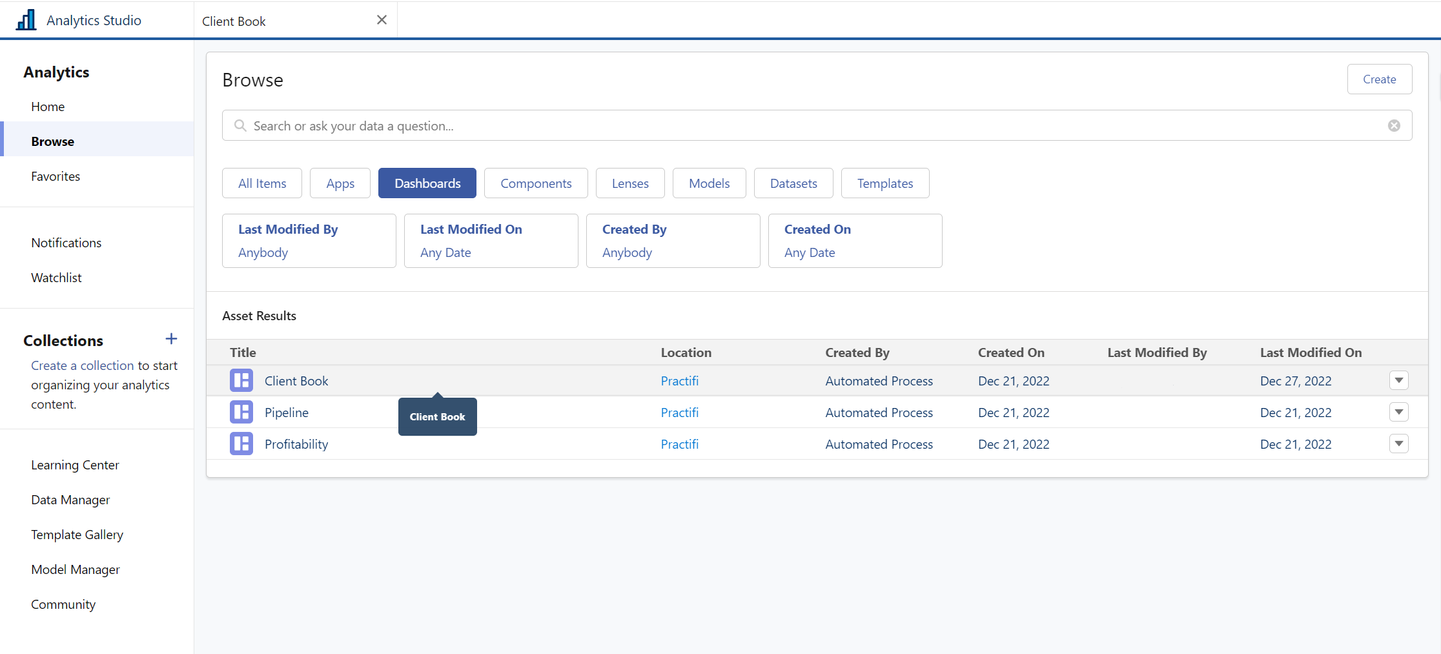Image resolution: width=1441 pixels, height=654 pixels.
Task: Click the Practifi location in the Pipeline row
Action: (x=679, y=412)
